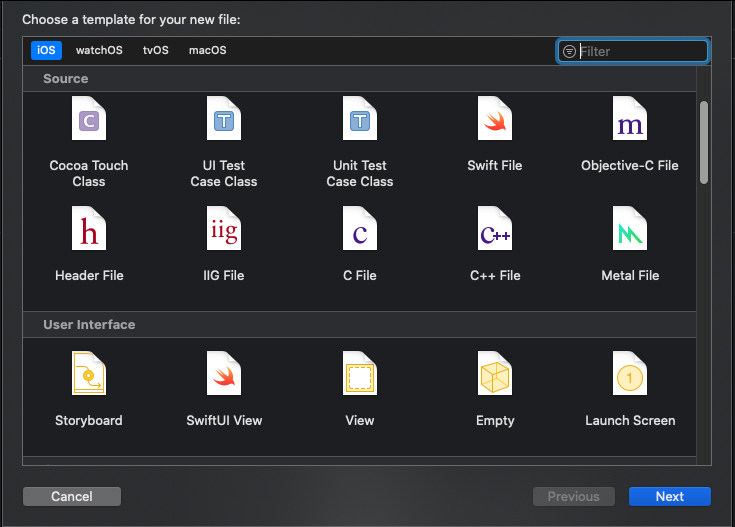735x527 pixels.
Task: Click the Cancel button
Action: point(72,497)
